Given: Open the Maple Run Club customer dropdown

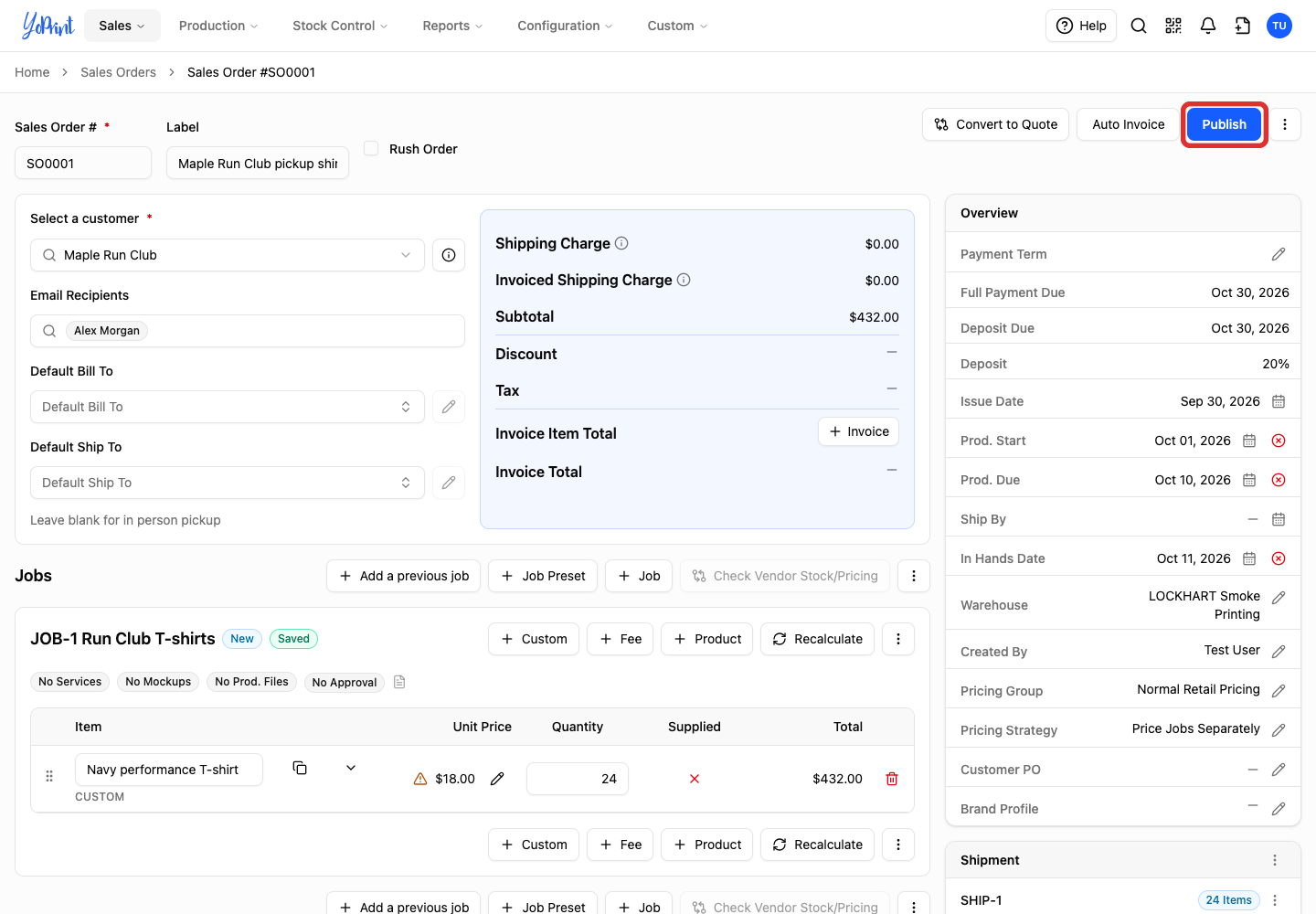Looking at the screenshot, I should click(x=228, y=255).
